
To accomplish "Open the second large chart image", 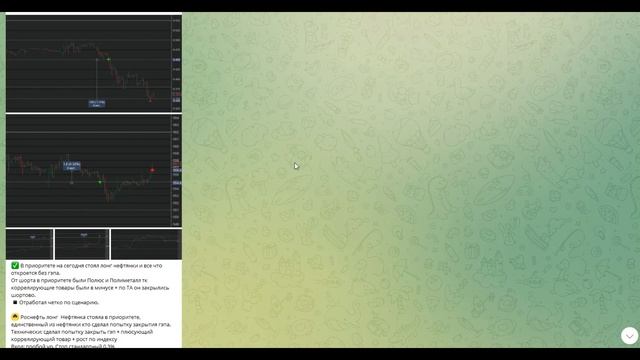I will [94, 171].
